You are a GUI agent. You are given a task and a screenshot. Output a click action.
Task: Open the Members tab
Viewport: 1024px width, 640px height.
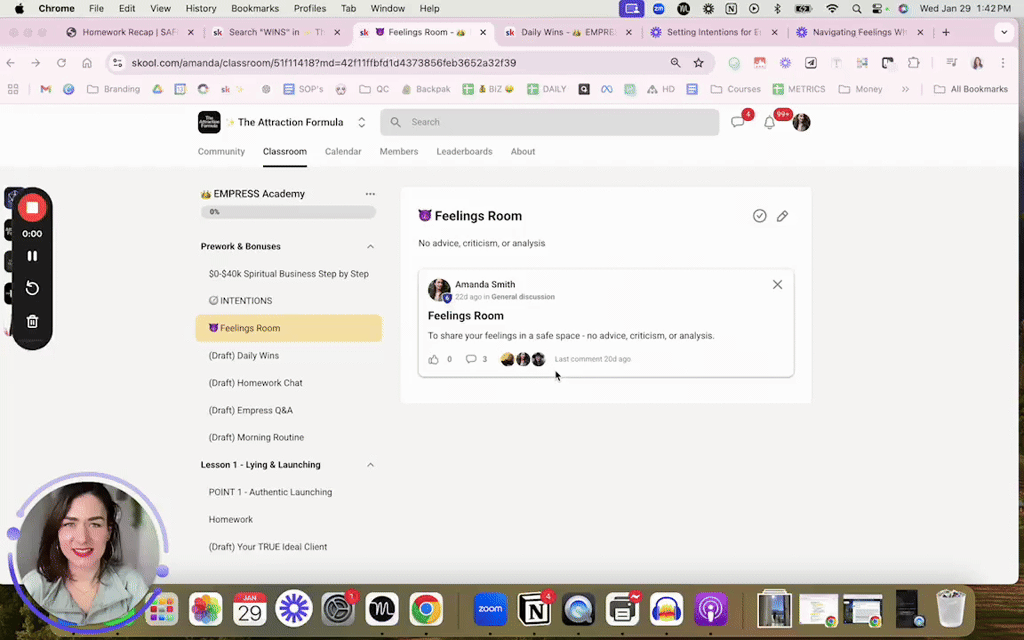398,152
